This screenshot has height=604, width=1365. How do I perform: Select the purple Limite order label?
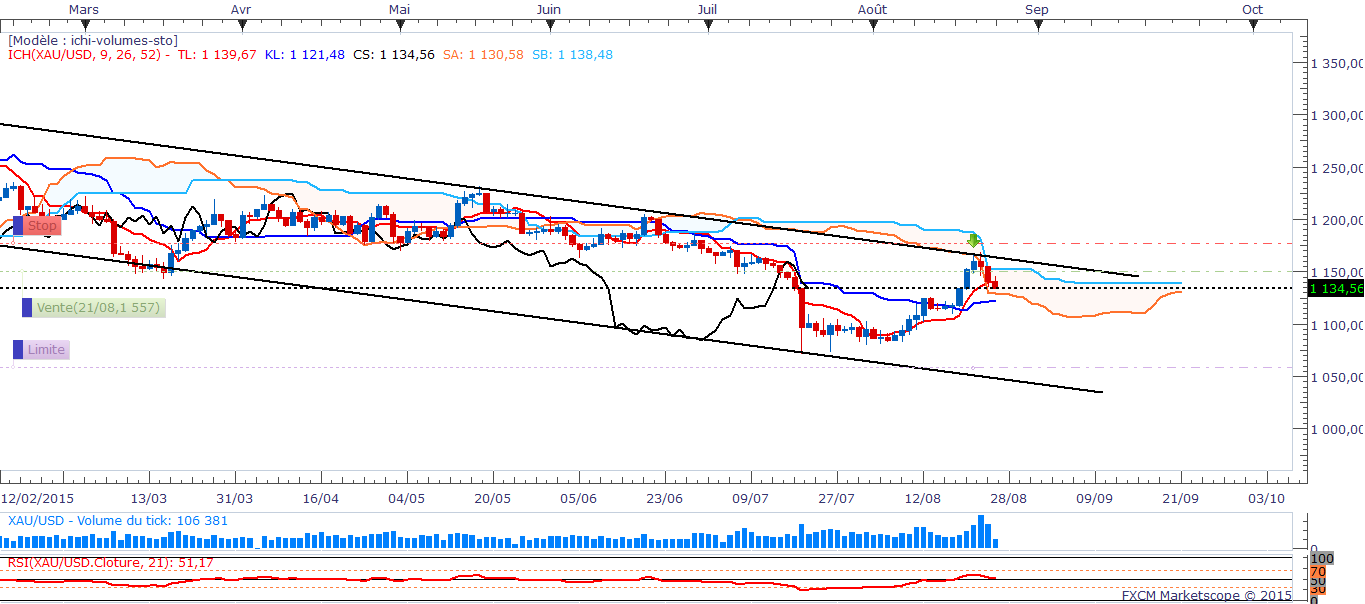click(x=41, y=350)
